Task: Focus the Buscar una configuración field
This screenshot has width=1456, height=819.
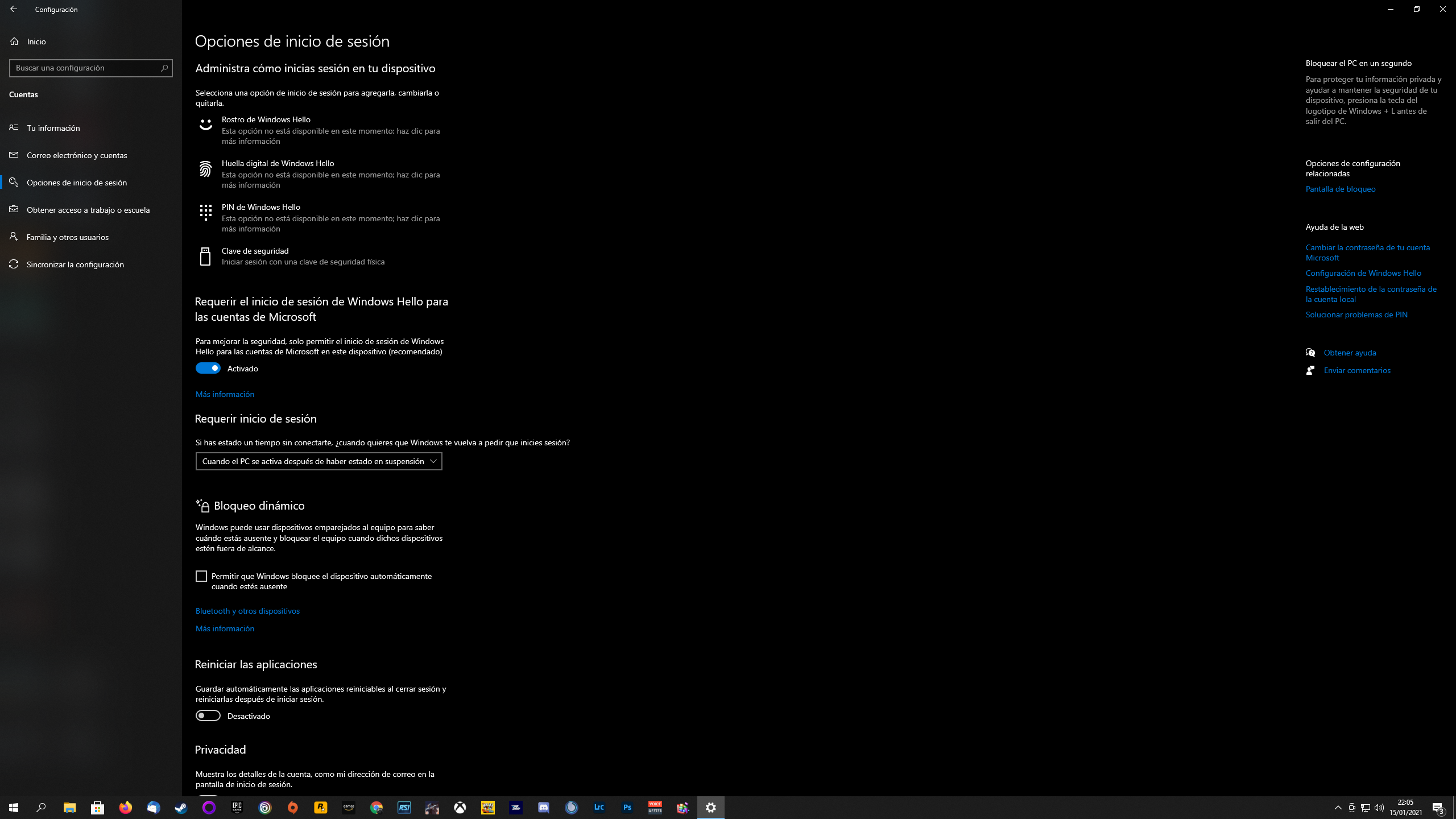Action: tap(85, 68)
